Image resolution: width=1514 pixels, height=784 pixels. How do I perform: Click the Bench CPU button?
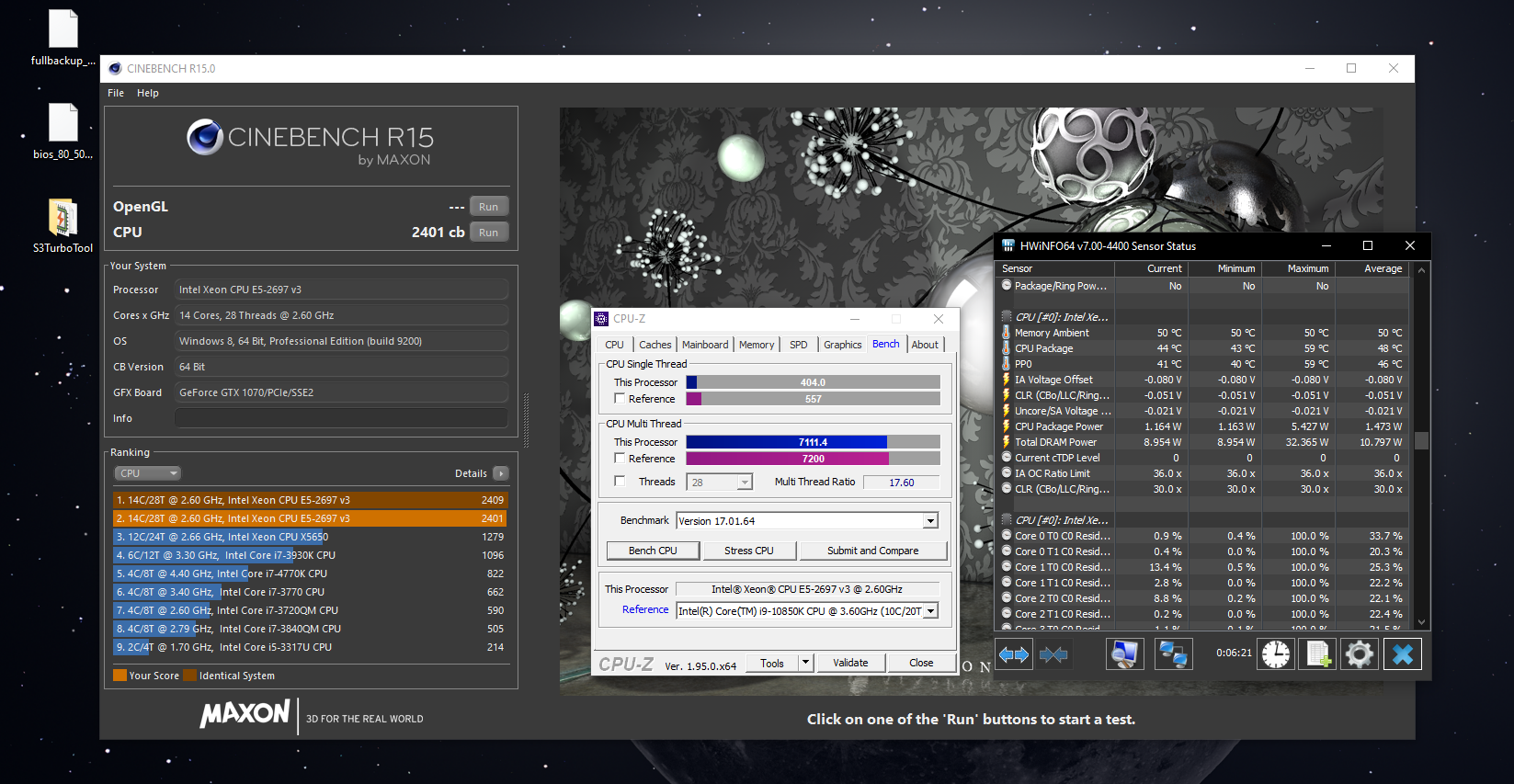[653, 551]
